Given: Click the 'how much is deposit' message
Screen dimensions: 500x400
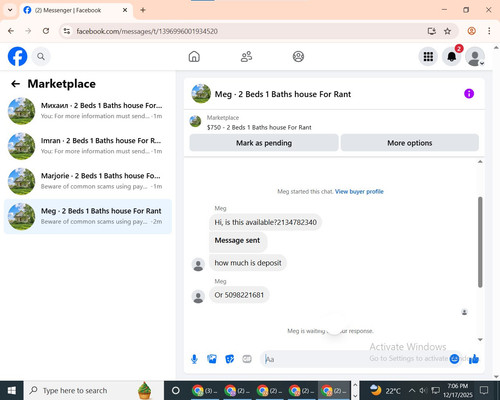Looking at the screenshot, I should pos(248,263).
